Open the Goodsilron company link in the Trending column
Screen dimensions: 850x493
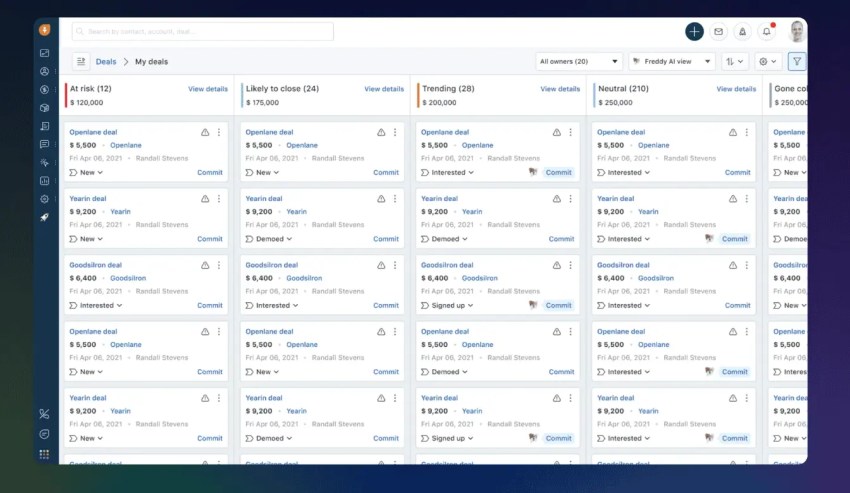click(x=479, y=278)
